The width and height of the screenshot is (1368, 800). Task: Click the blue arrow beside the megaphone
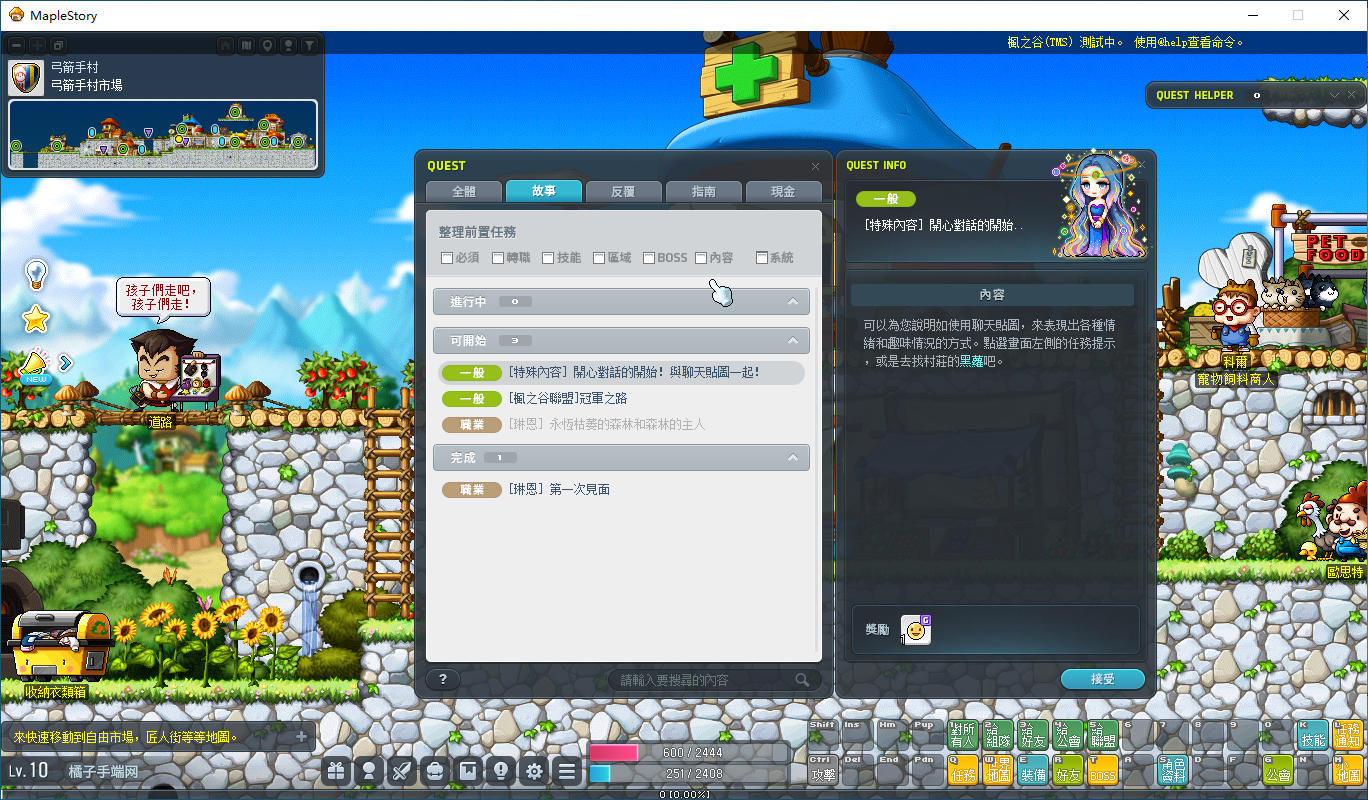(66, 363)
